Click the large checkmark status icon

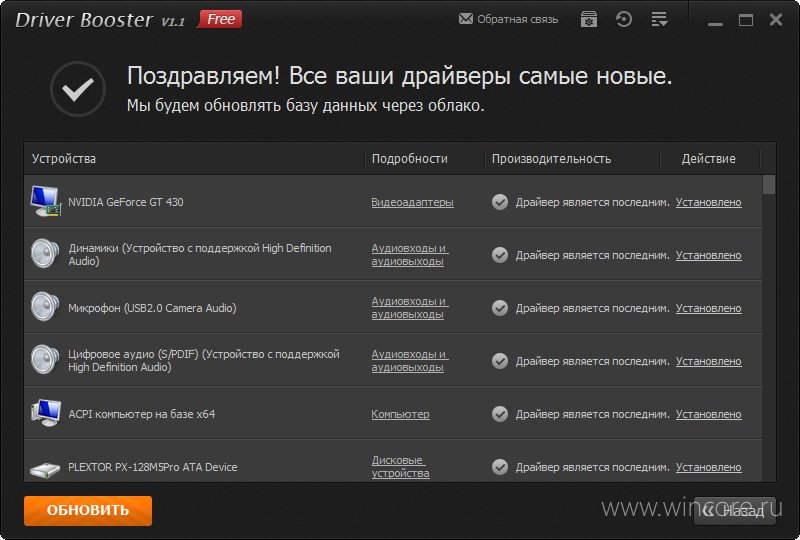(78, 89)
